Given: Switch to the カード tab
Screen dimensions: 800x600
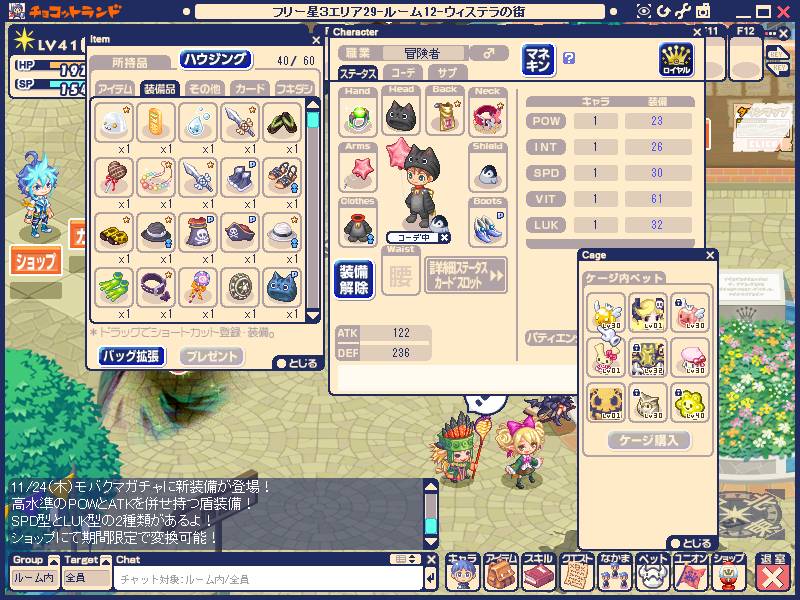Looking at the screenshot, I should (249, 89).
